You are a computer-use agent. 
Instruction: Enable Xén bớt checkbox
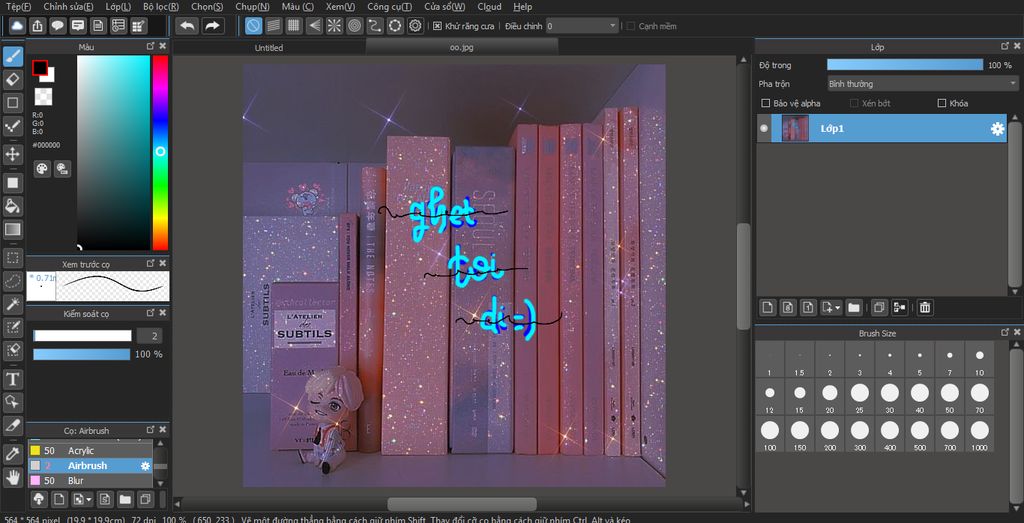(x=854, y=103)
